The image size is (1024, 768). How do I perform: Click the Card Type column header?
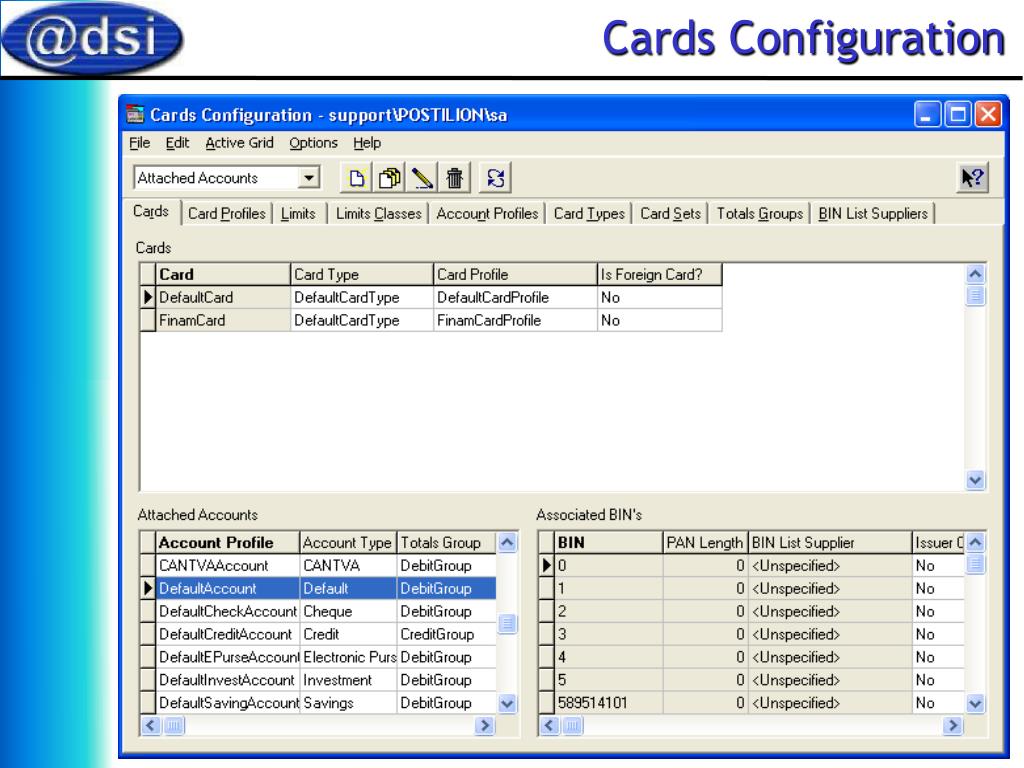coord(362,274)
